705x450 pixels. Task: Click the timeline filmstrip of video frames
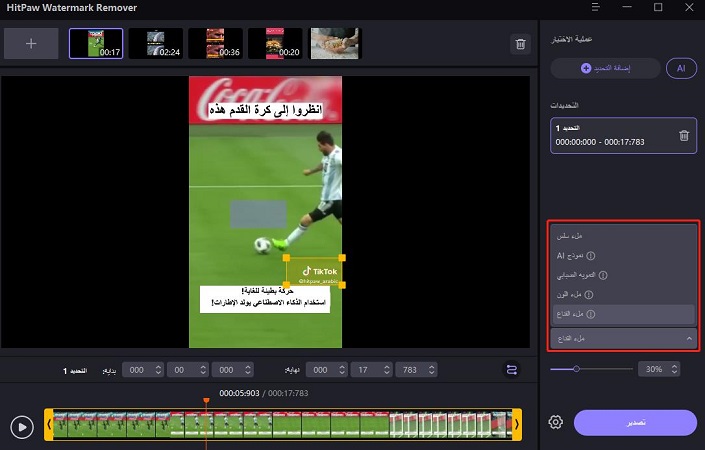(283, 424)
